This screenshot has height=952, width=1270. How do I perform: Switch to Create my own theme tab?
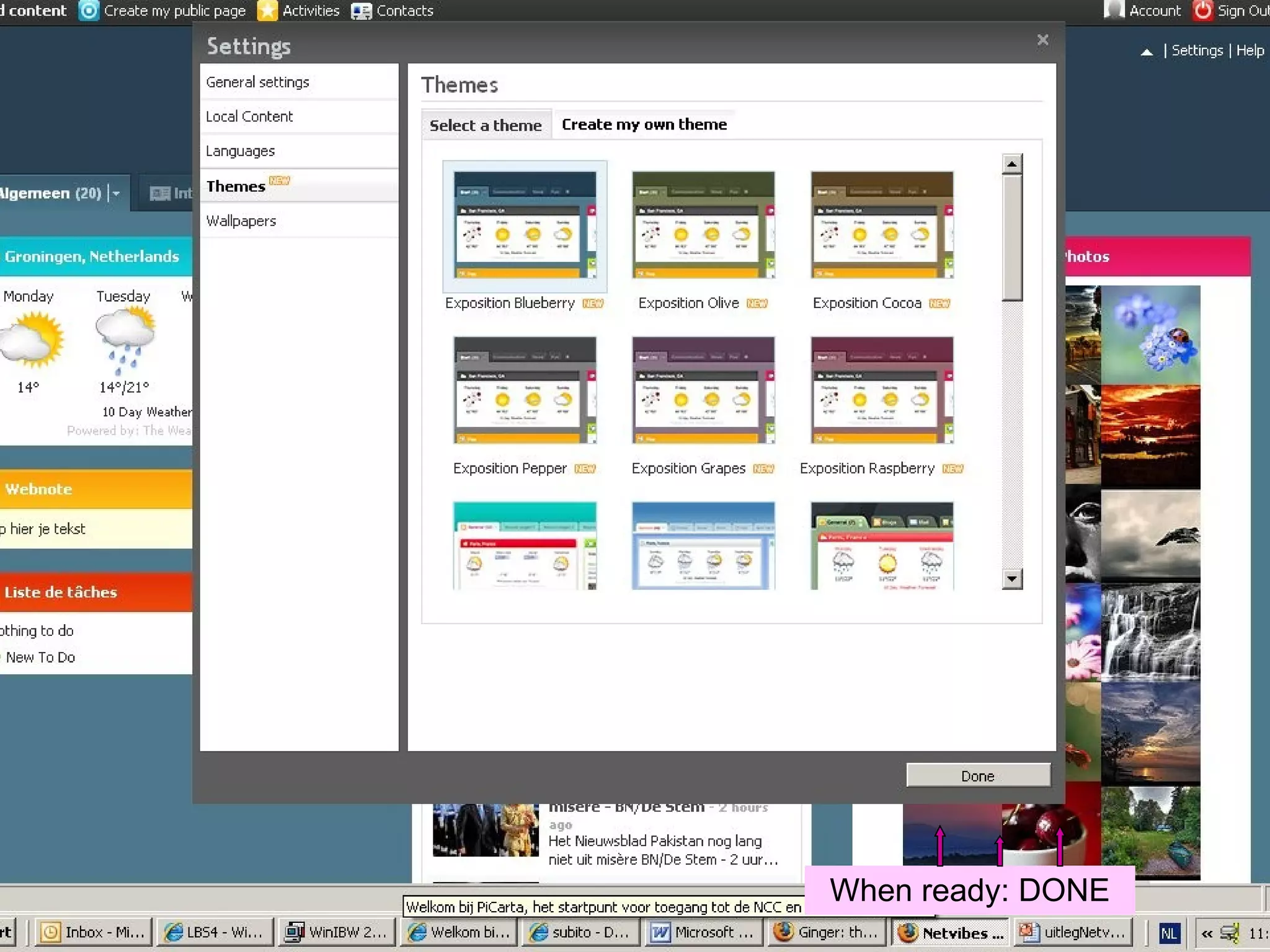tap(644, 125)
